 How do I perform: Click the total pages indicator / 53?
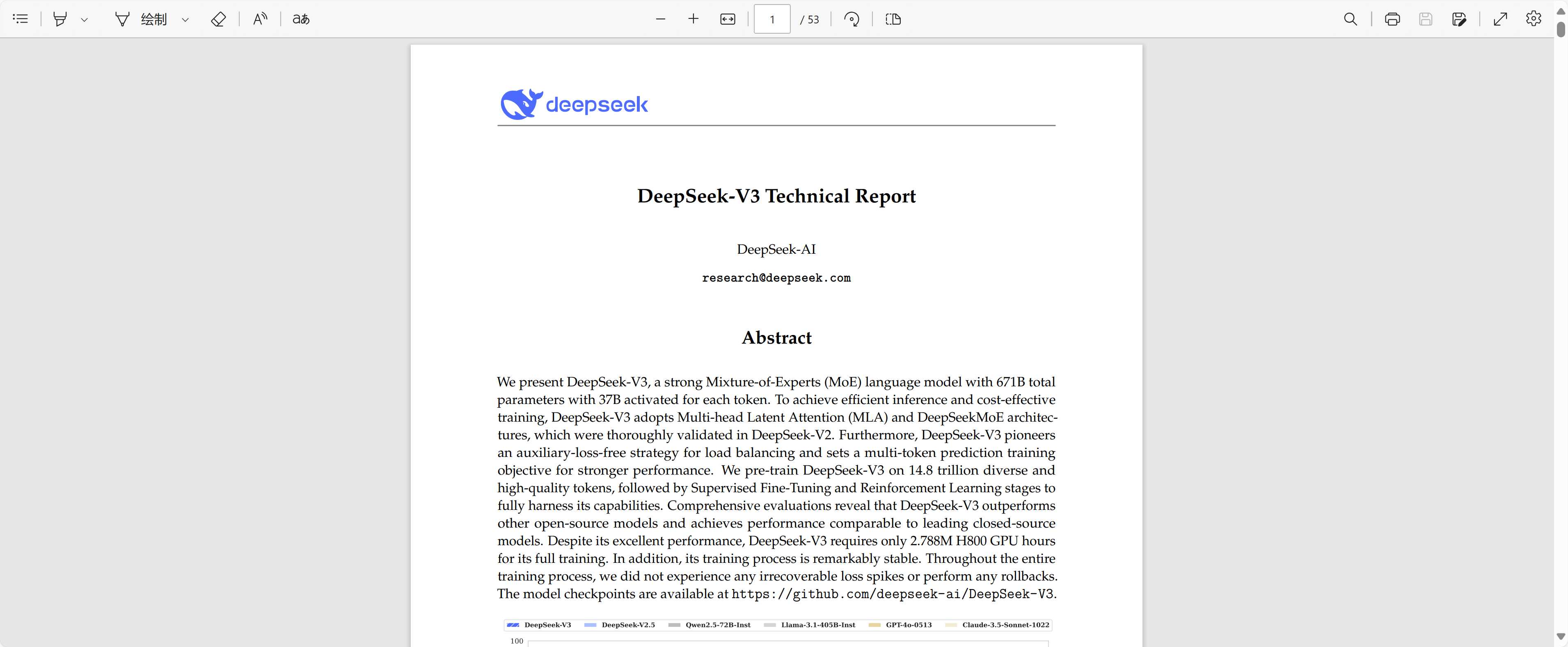click(810, 19)
